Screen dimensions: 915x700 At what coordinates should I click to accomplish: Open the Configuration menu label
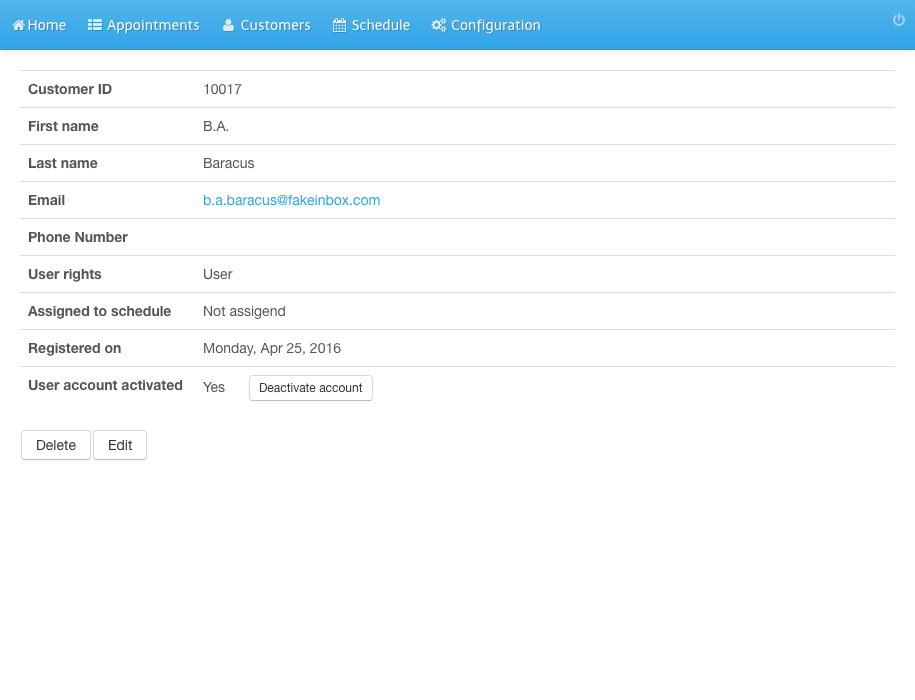tap(495, 26)
